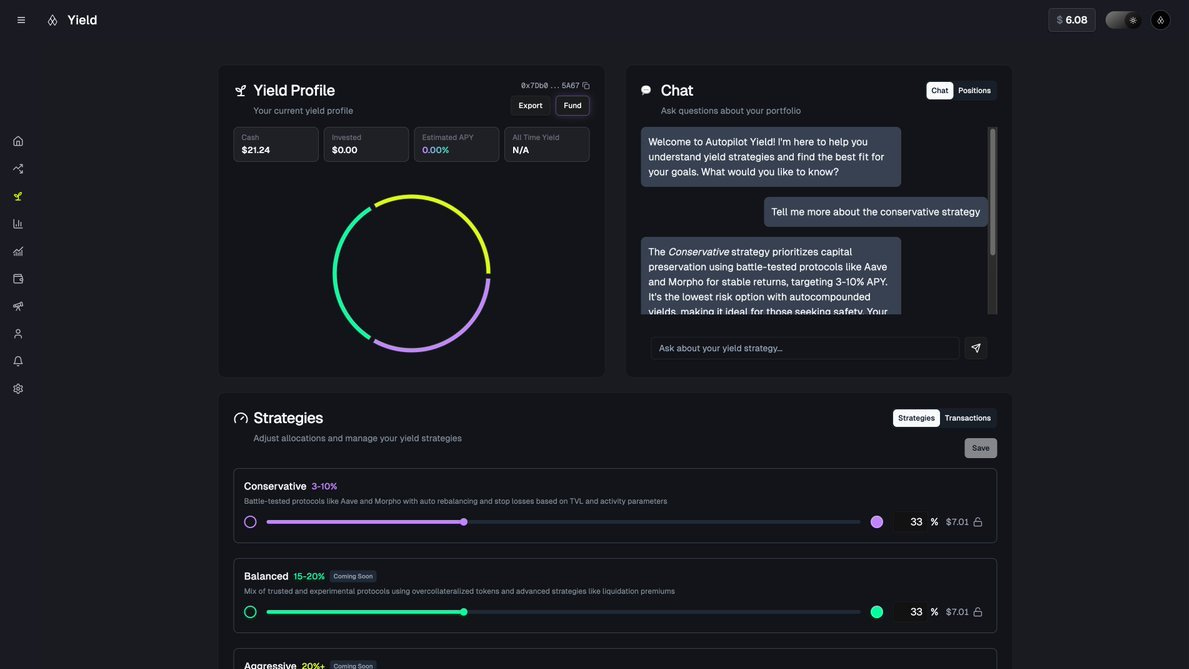
Task: Click the Conservative 3-10% strategy title
Action: [290, 486]
